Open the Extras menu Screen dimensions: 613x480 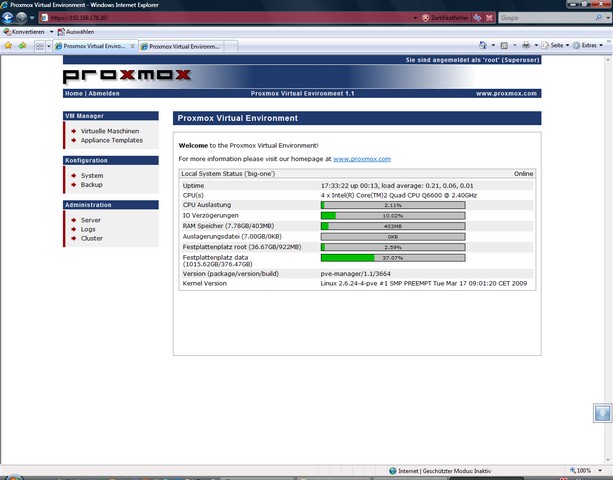click(x=588, y=45)
